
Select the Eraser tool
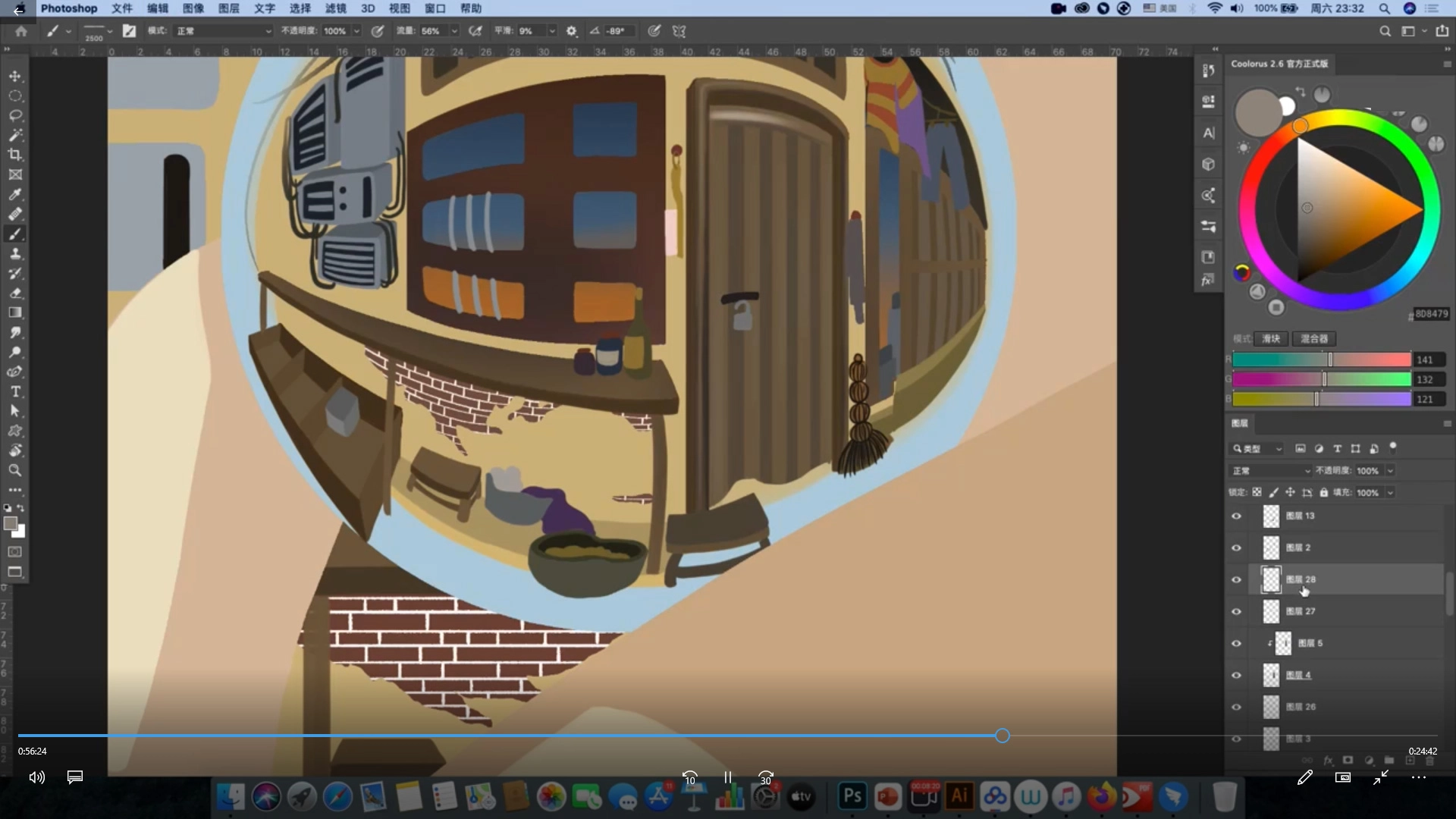point(15,293)
